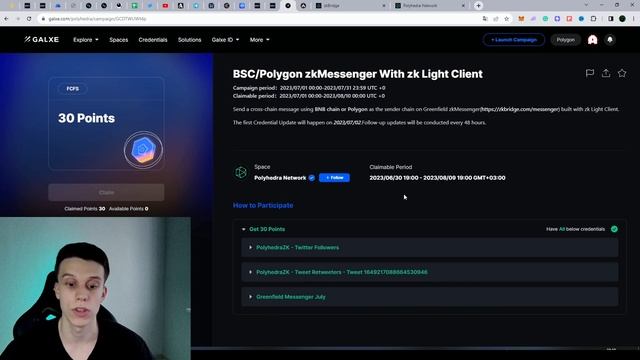Open the notifications bell
Screen dimensions: 640x360
pyautogui.click(x=610, y=40)
